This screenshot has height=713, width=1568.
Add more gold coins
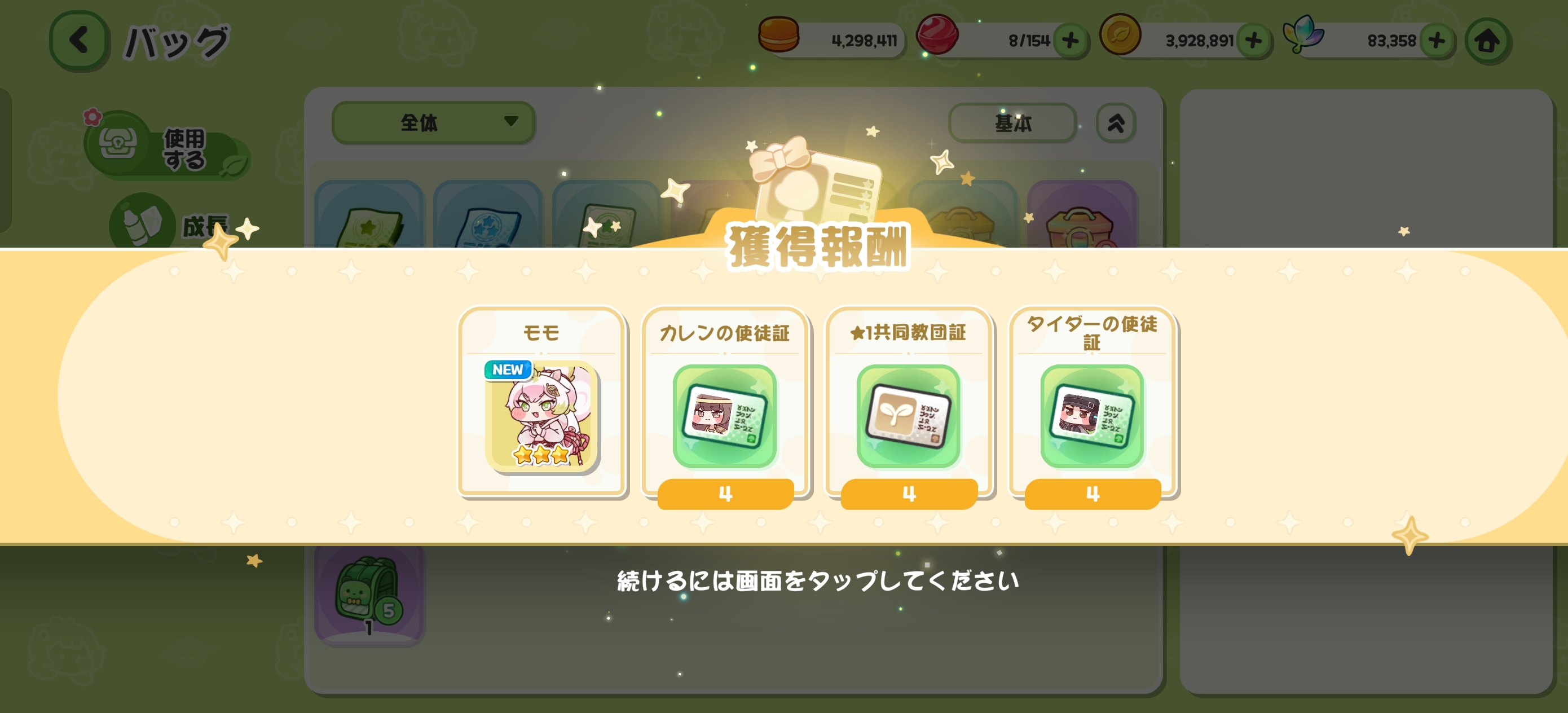pyautogui.click(x=1253, y=41)
